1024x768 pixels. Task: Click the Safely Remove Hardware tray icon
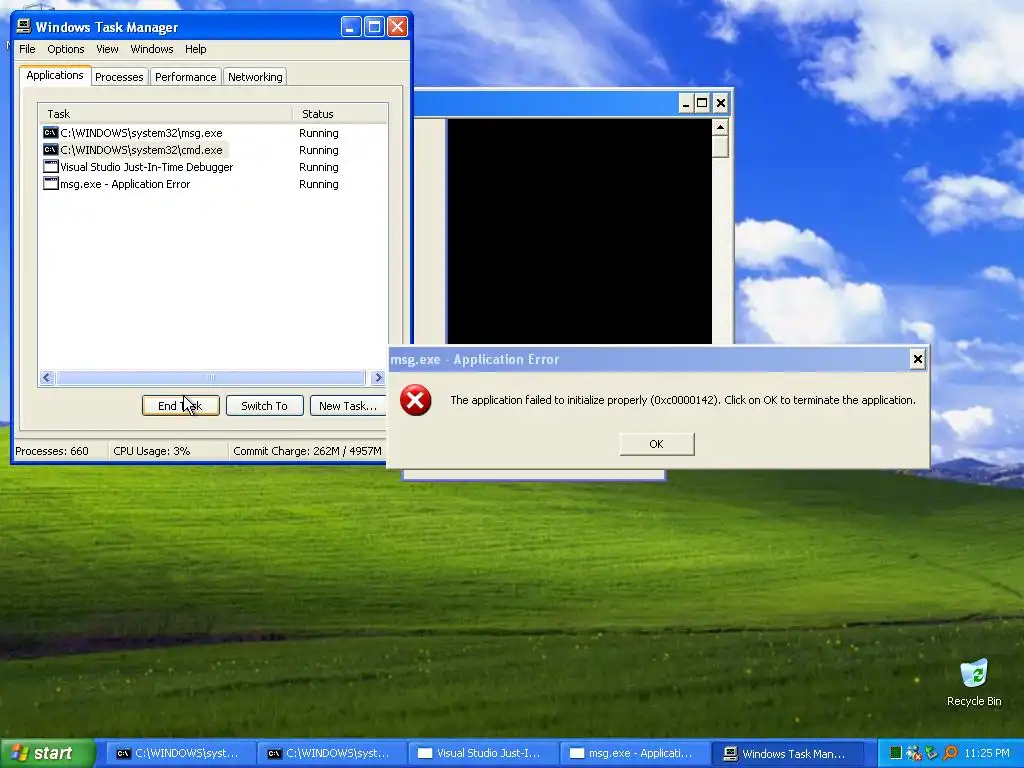(x=931, y=753)
